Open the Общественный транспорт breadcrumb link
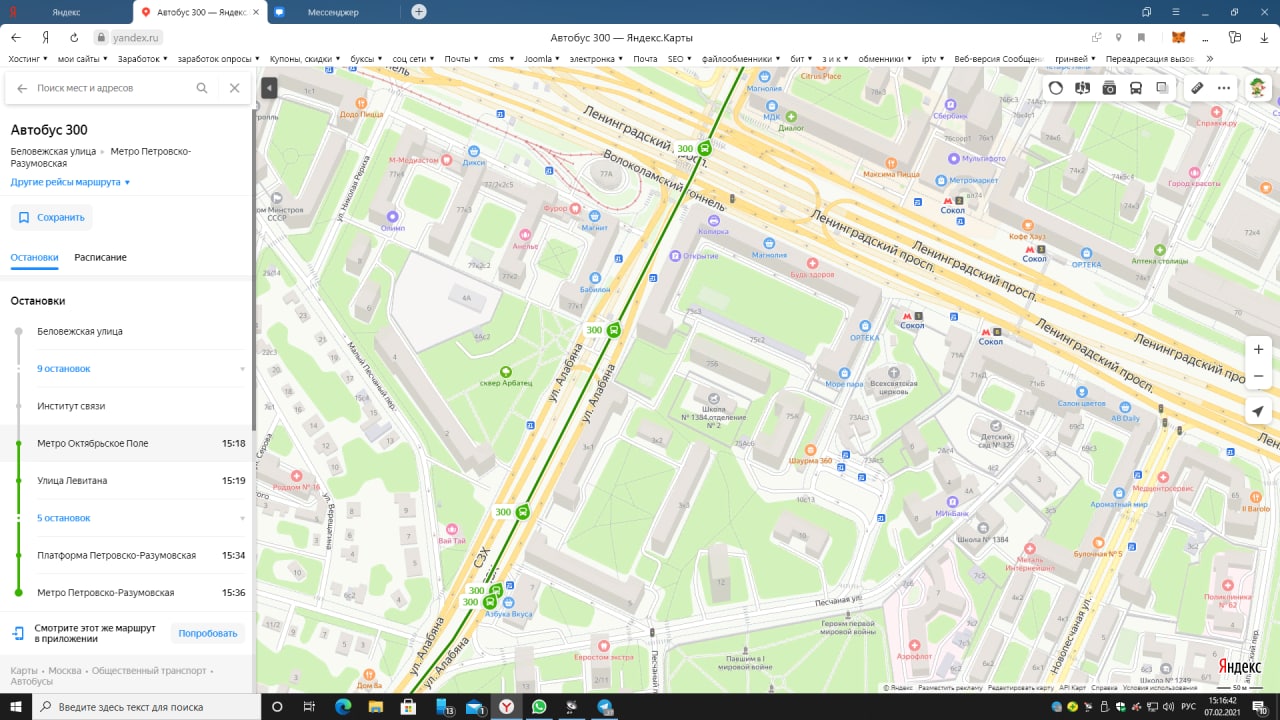This screenshot has height=720, width=1280. click(x=149, y=670)
